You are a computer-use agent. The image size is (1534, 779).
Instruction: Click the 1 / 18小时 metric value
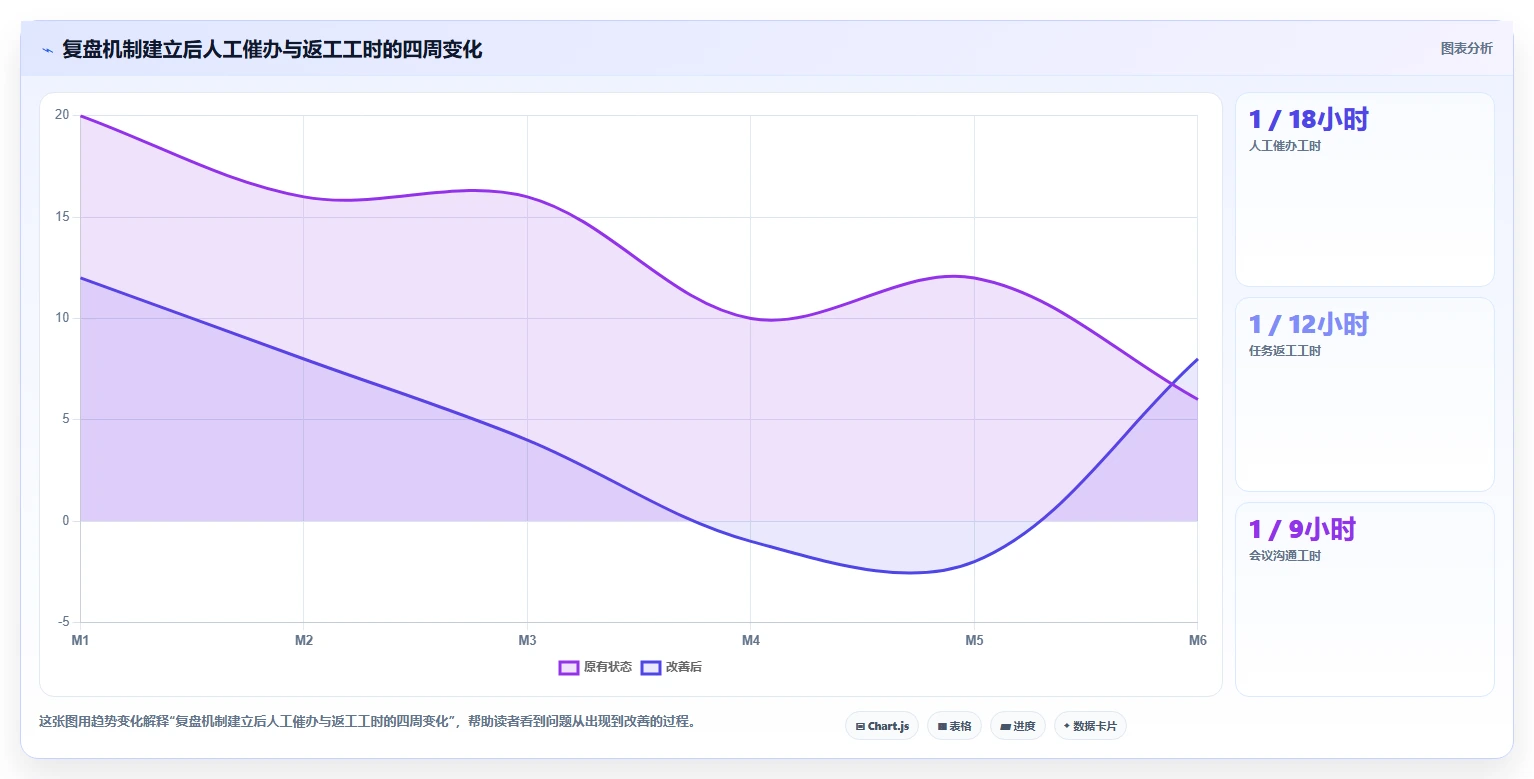[x=1308, y=120]
